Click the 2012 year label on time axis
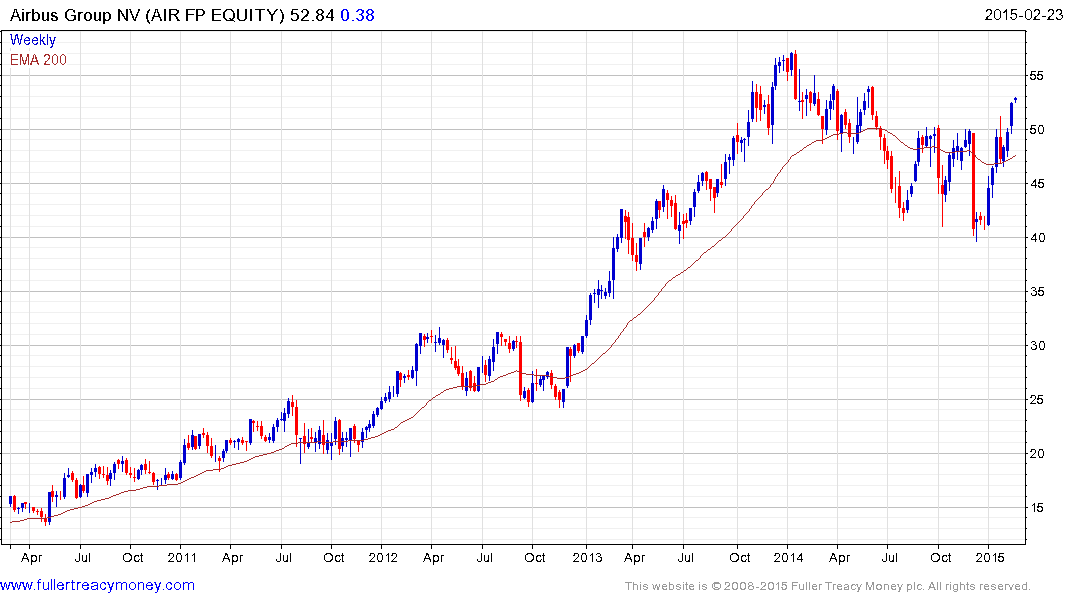Viewport: 1075px width, 600px height. [383, 557]
